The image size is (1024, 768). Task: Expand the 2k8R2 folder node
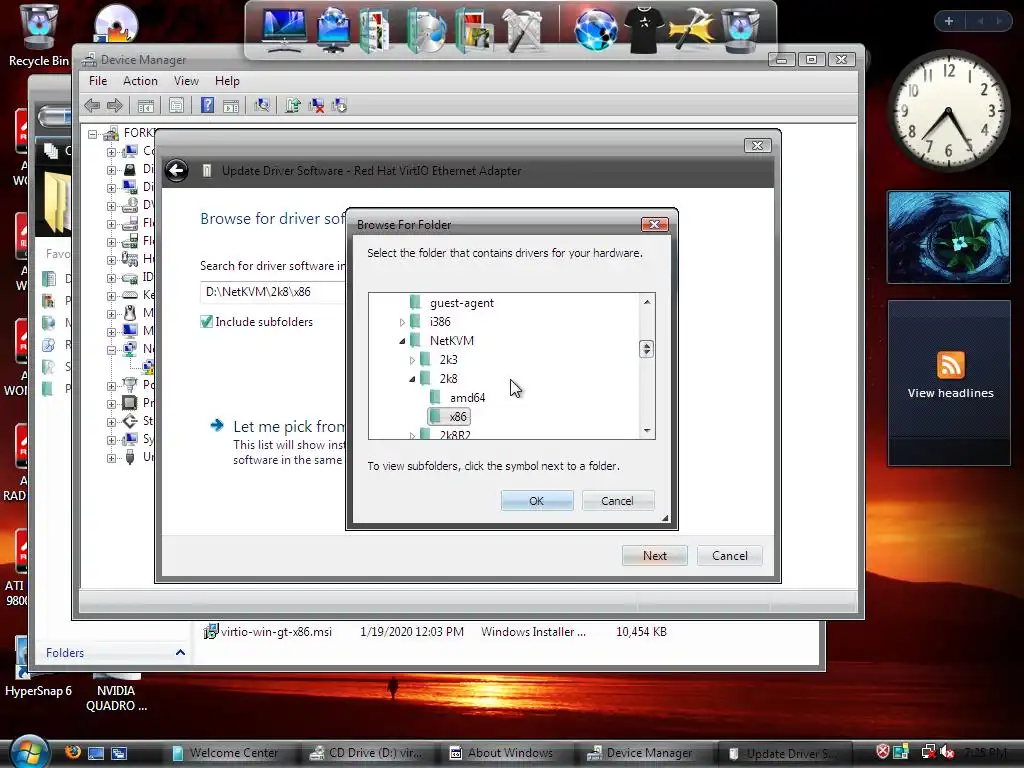412,435
